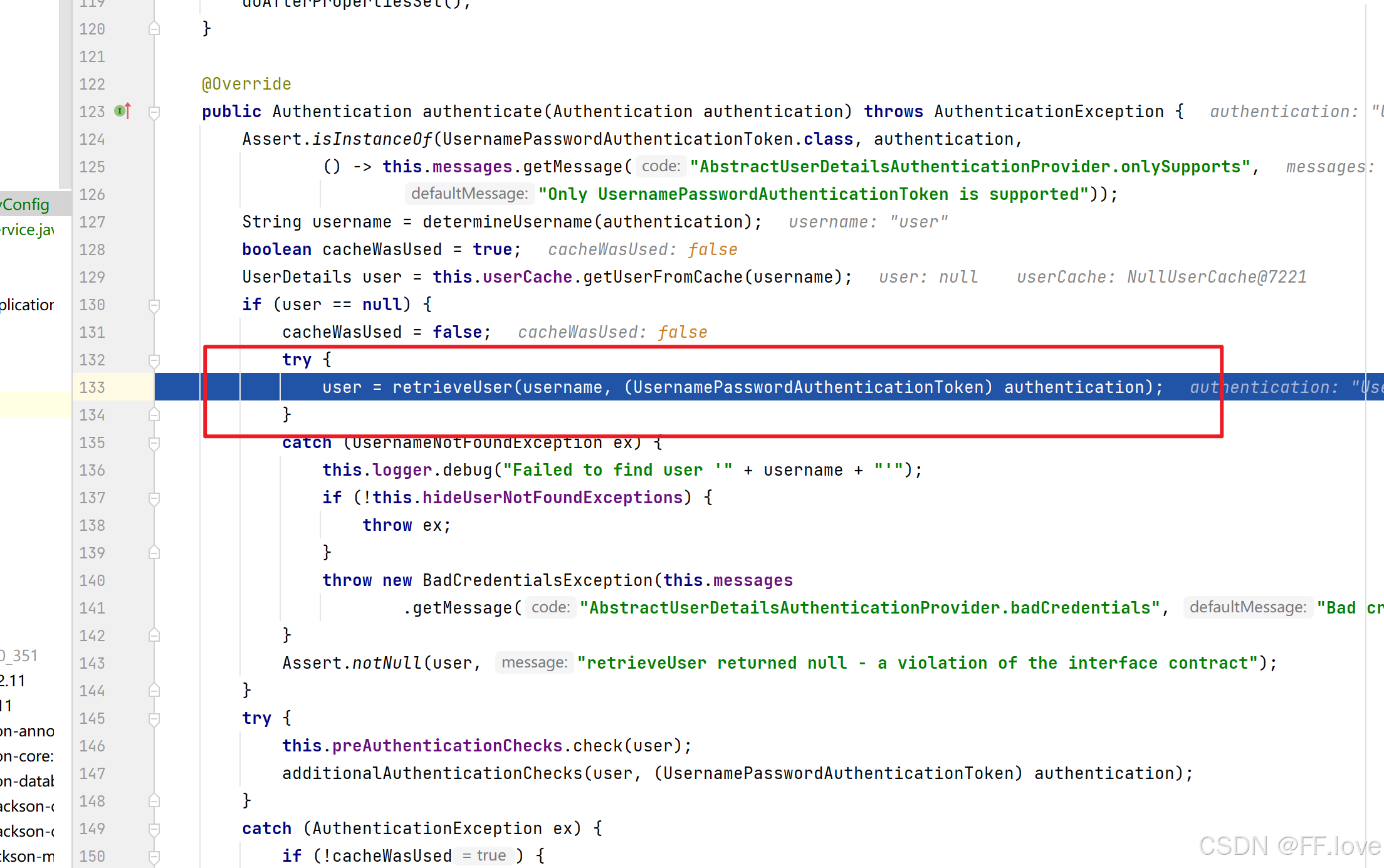Image resolution: width=1384 pixels, height=868 pixels.
Task: Open the rvice.java file in the project tree
Action: (27, 229)
